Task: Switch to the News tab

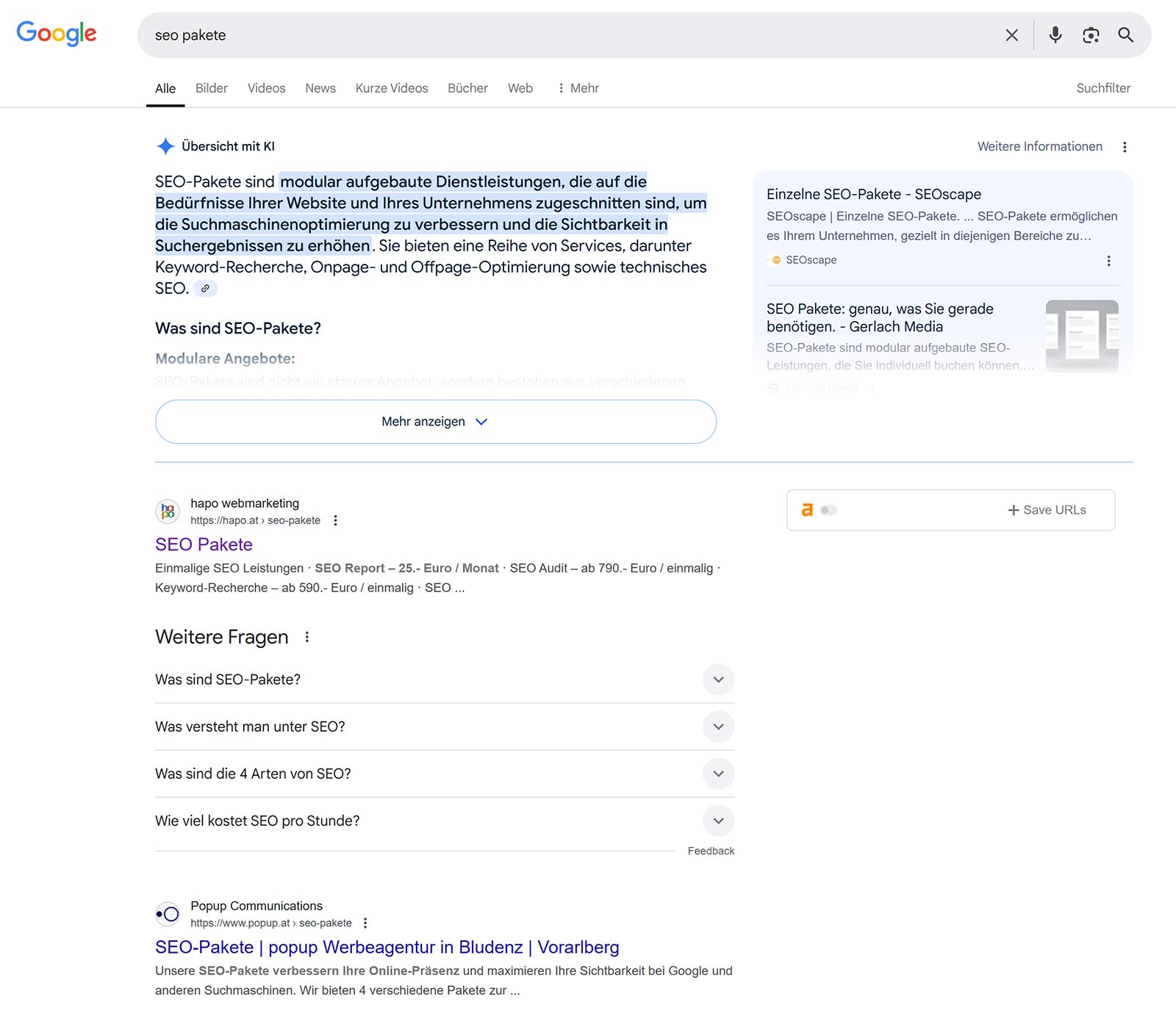Action: tap(320, 88)
